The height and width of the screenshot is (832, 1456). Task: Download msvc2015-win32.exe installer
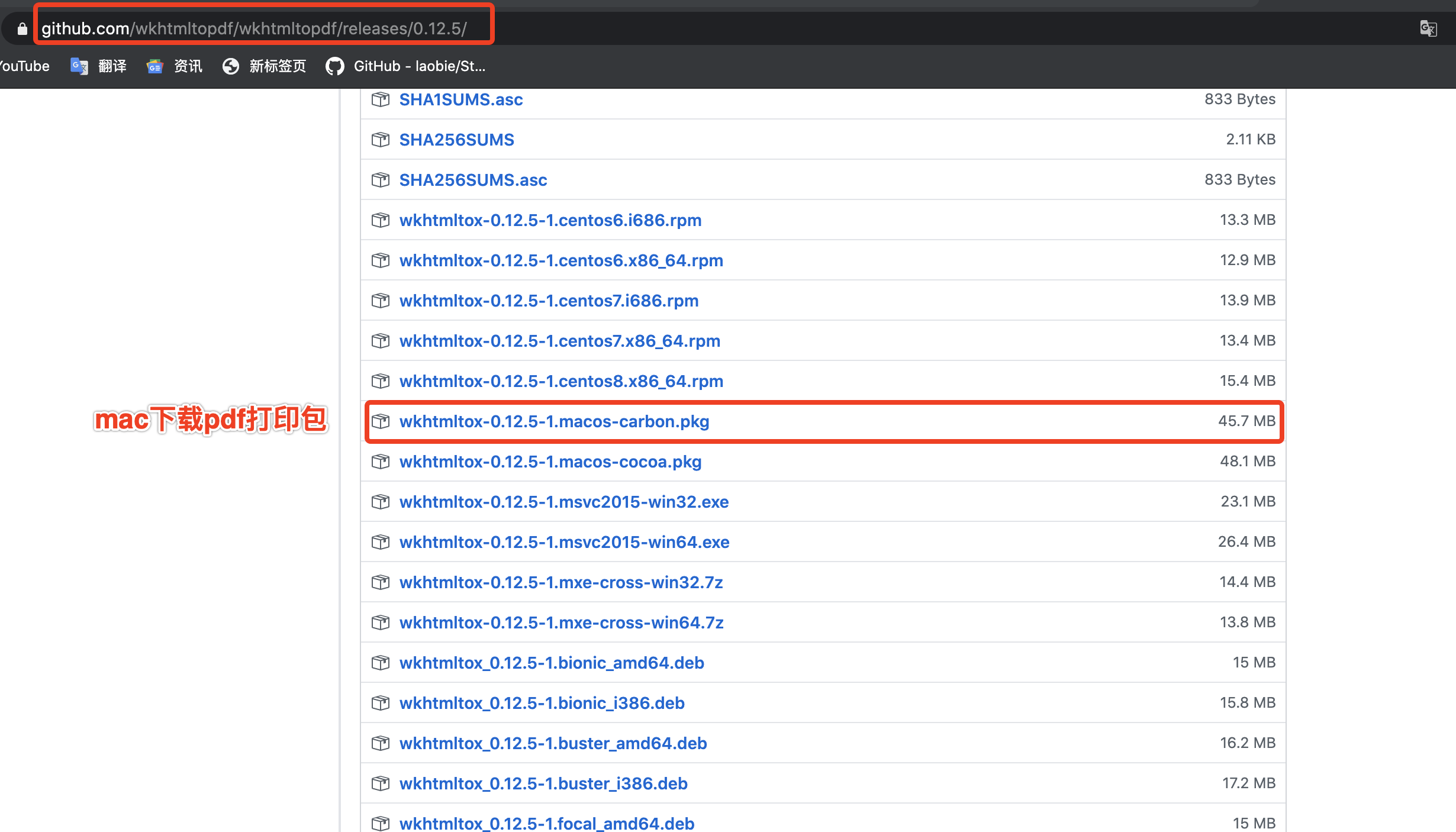pos(563,502)
